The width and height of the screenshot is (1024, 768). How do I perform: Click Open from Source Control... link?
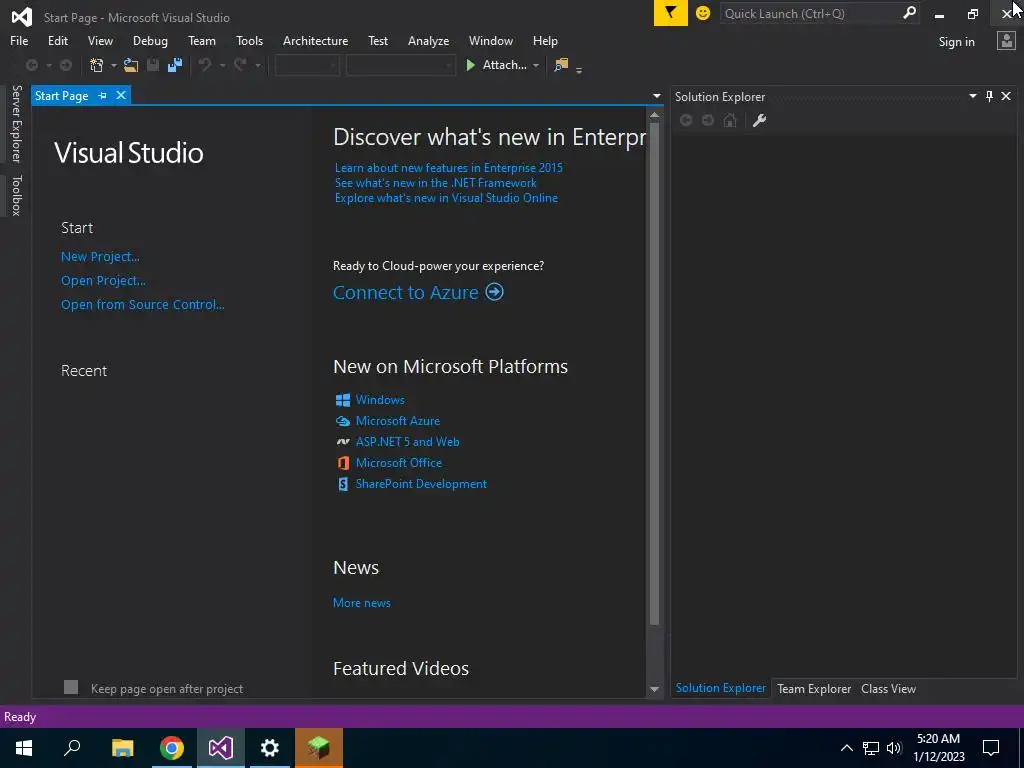[x=142, y=304]
